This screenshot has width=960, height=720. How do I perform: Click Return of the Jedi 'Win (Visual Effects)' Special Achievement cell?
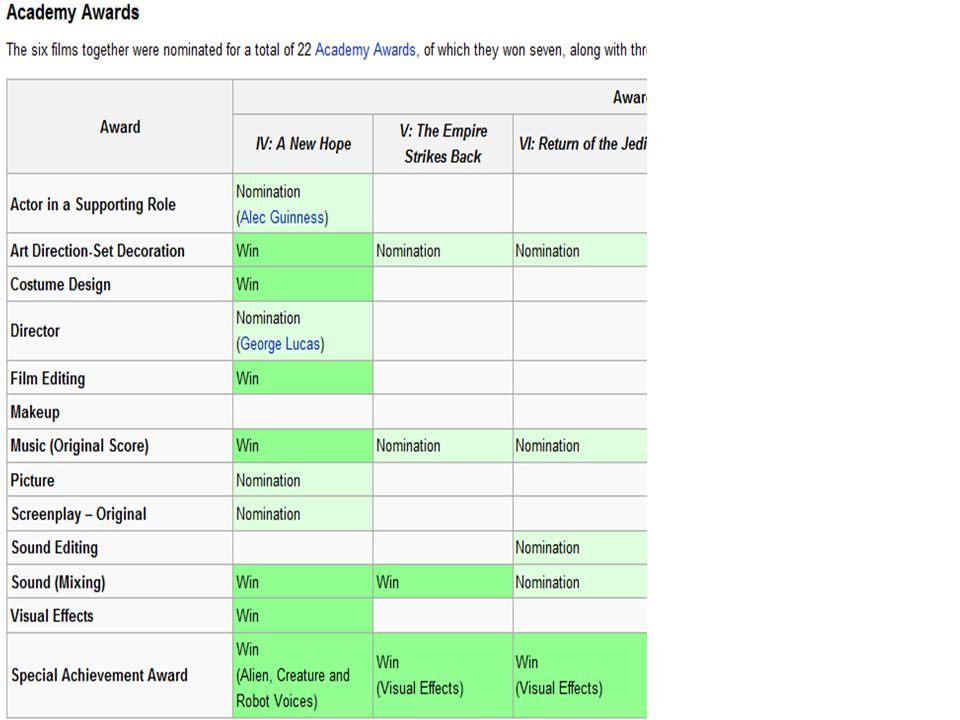pos(580,675)
